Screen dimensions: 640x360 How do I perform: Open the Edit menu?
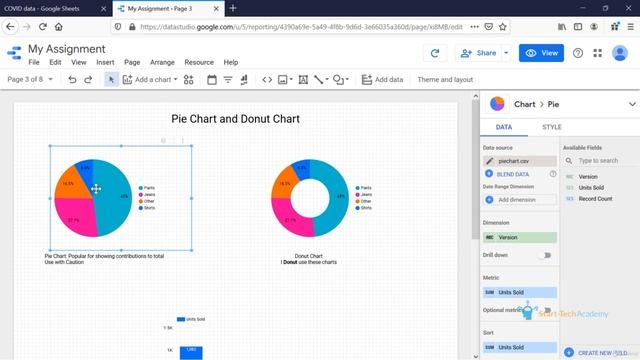[55, 62]
